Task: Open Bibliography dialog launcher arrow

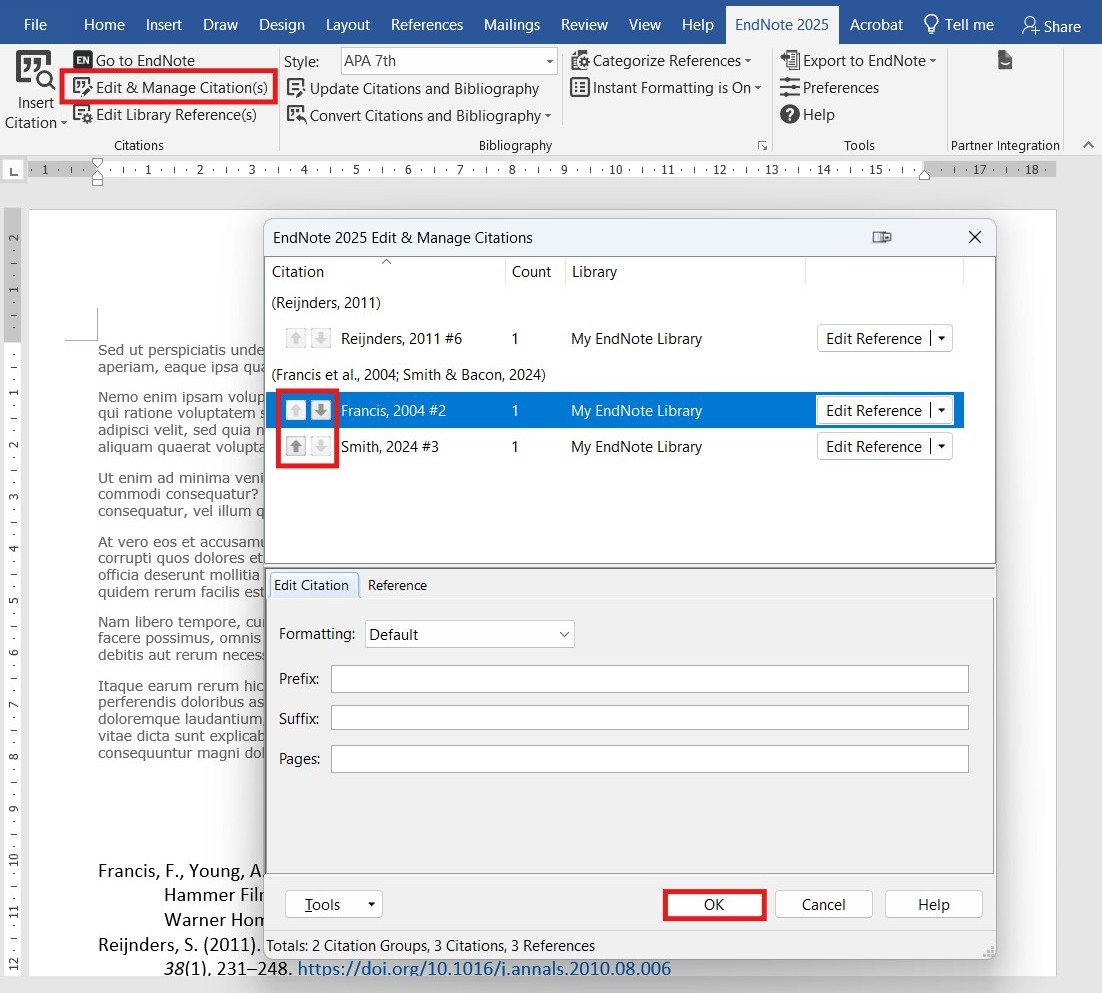Action: click(x=762, y=145)
